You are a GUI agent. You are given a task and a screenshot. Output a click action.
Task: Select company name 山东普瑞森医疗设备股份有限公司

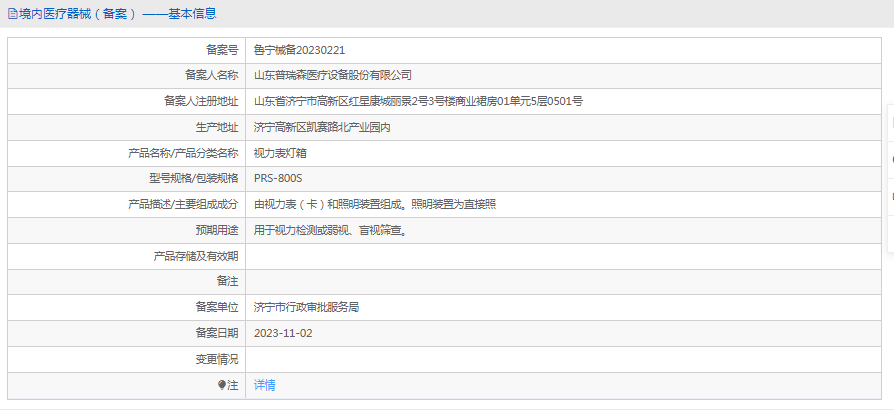[333, 75]
